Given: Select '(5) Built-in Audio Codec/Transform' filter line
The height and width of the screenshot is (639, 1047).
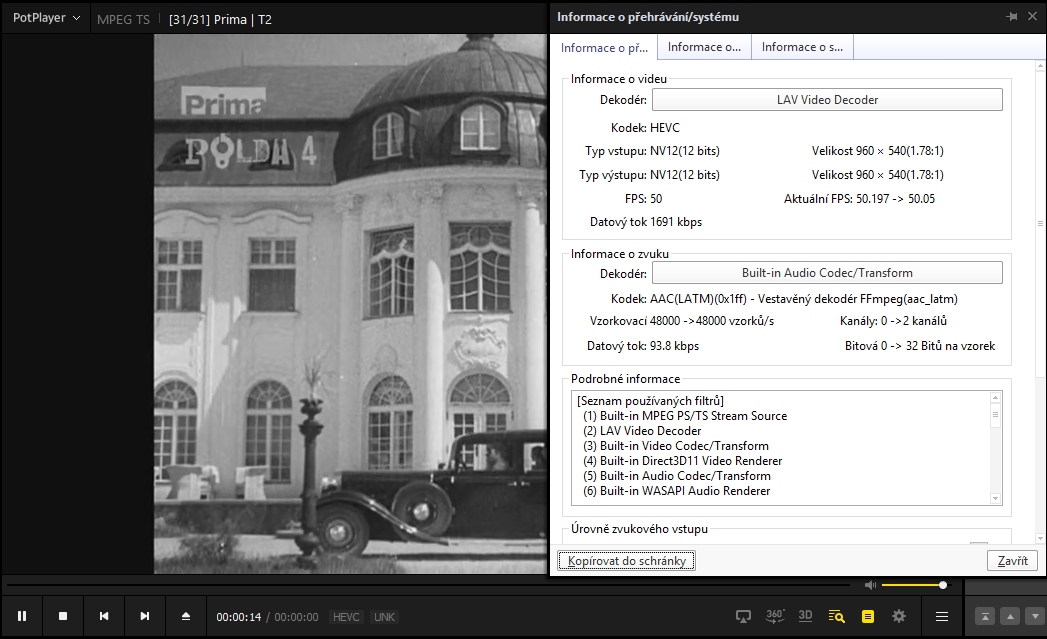Looking at the screenshot, I should pyautogui.click(x=676, y=476).
